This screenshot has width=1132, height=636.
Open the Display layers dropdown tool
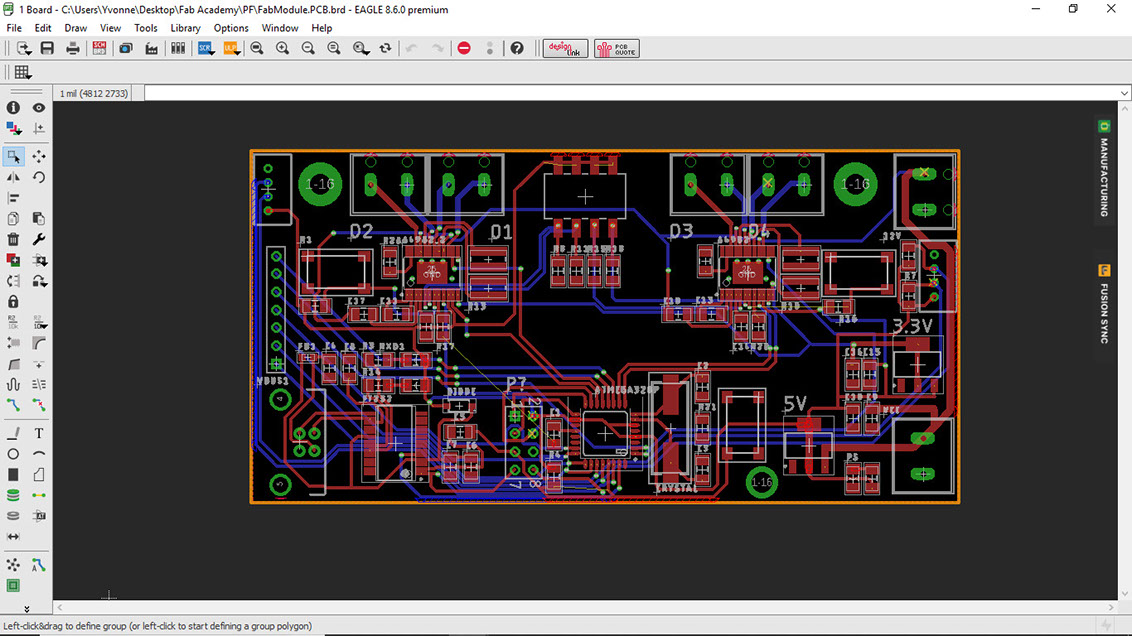[13, 128]
